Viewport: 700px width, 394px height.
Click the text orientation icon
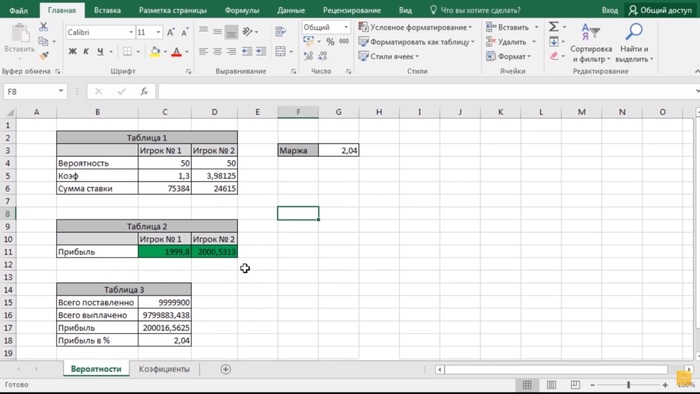[247, 31]
